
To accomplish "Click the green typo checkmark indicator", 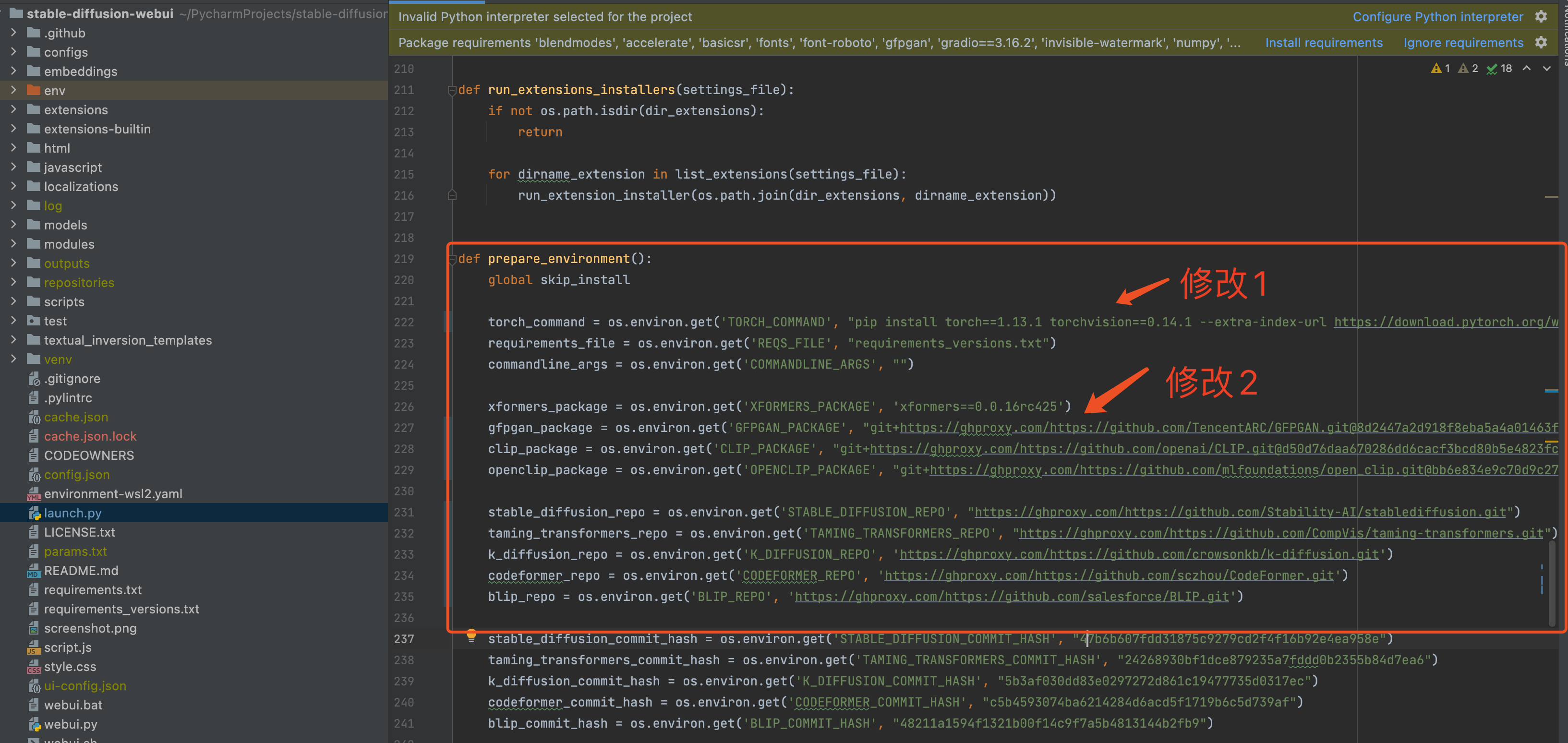I will 1492,69.
